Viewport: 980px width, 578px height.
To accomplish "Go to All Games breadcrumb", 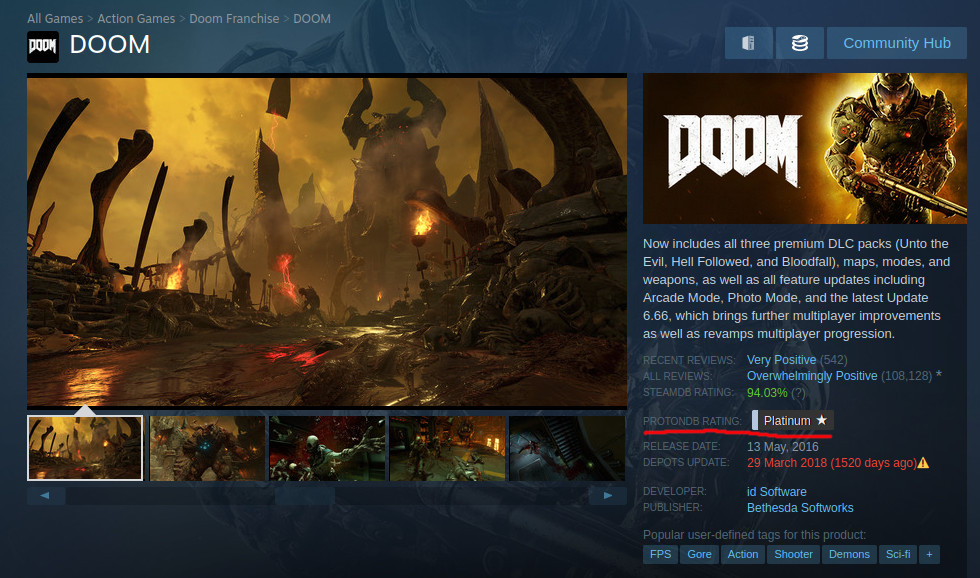I will [55, 19].
